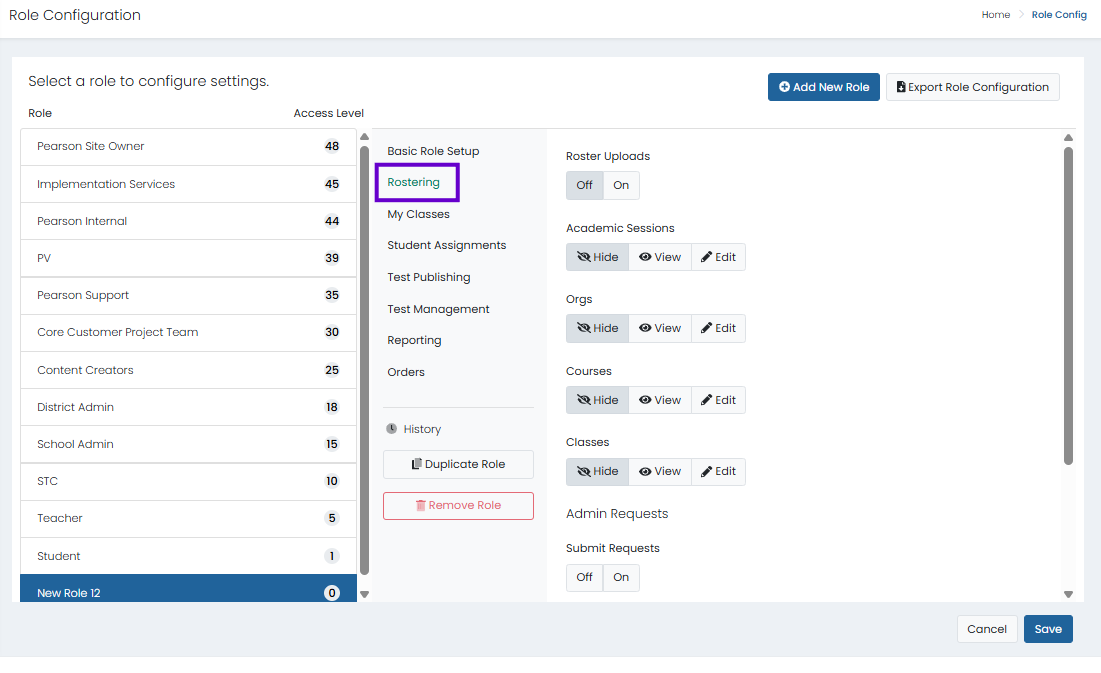The width and height of the screenshot is (1101, 673).
Task: Set Classes to Hide
Action: coord(598,471)
